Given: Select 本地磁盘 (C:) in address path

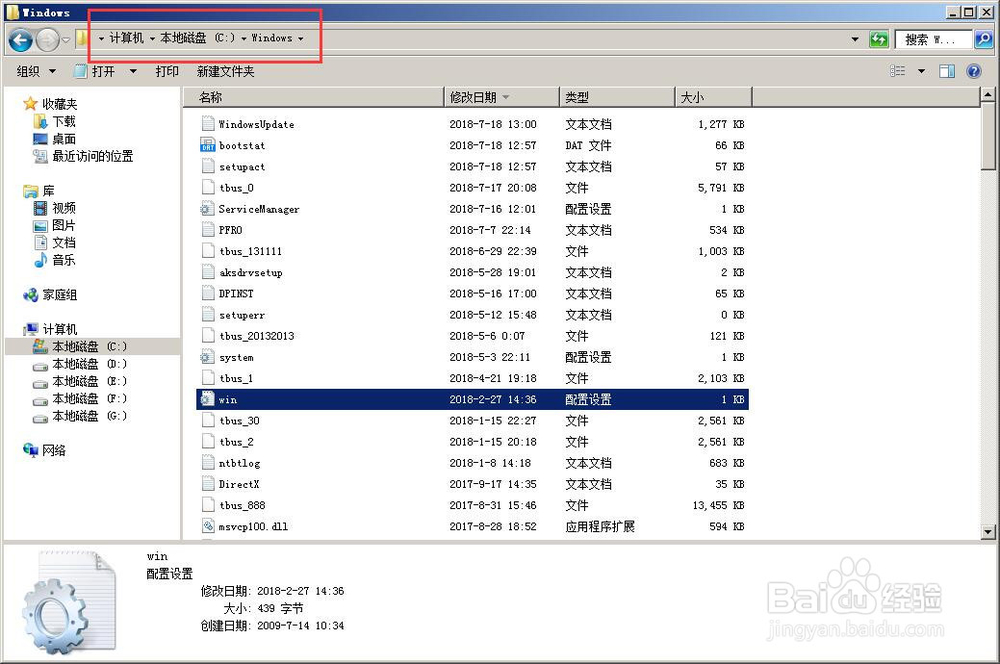Looking at the screenshot, I should [198, 38].
